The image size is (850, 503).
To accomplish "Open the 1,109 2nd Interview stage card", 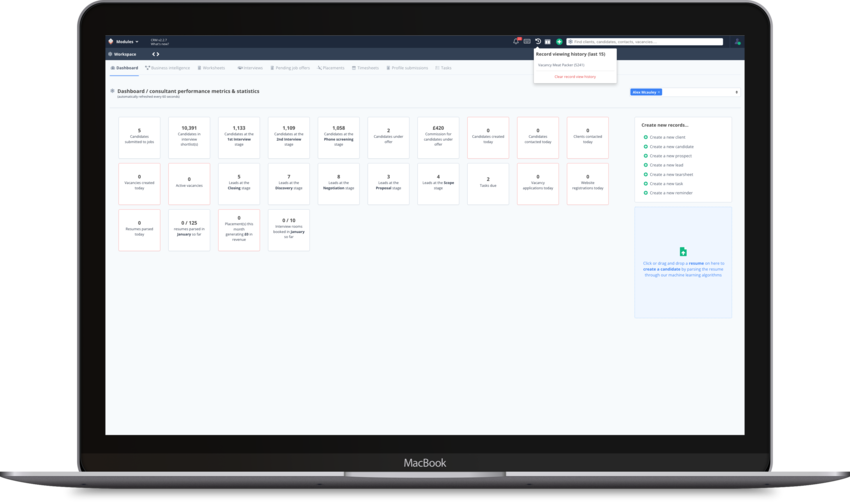I will pos(289,138).
